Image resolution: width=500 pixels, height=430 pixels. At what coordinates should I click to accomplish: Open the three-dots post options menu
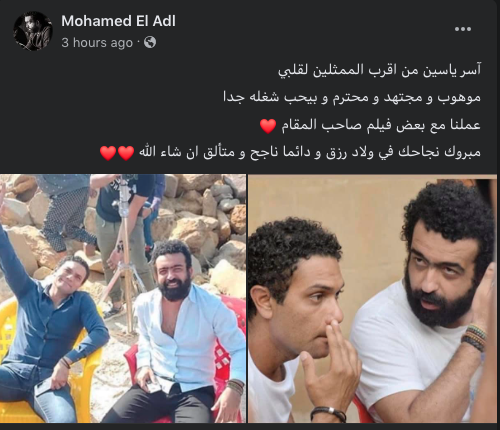pos(463,29)
